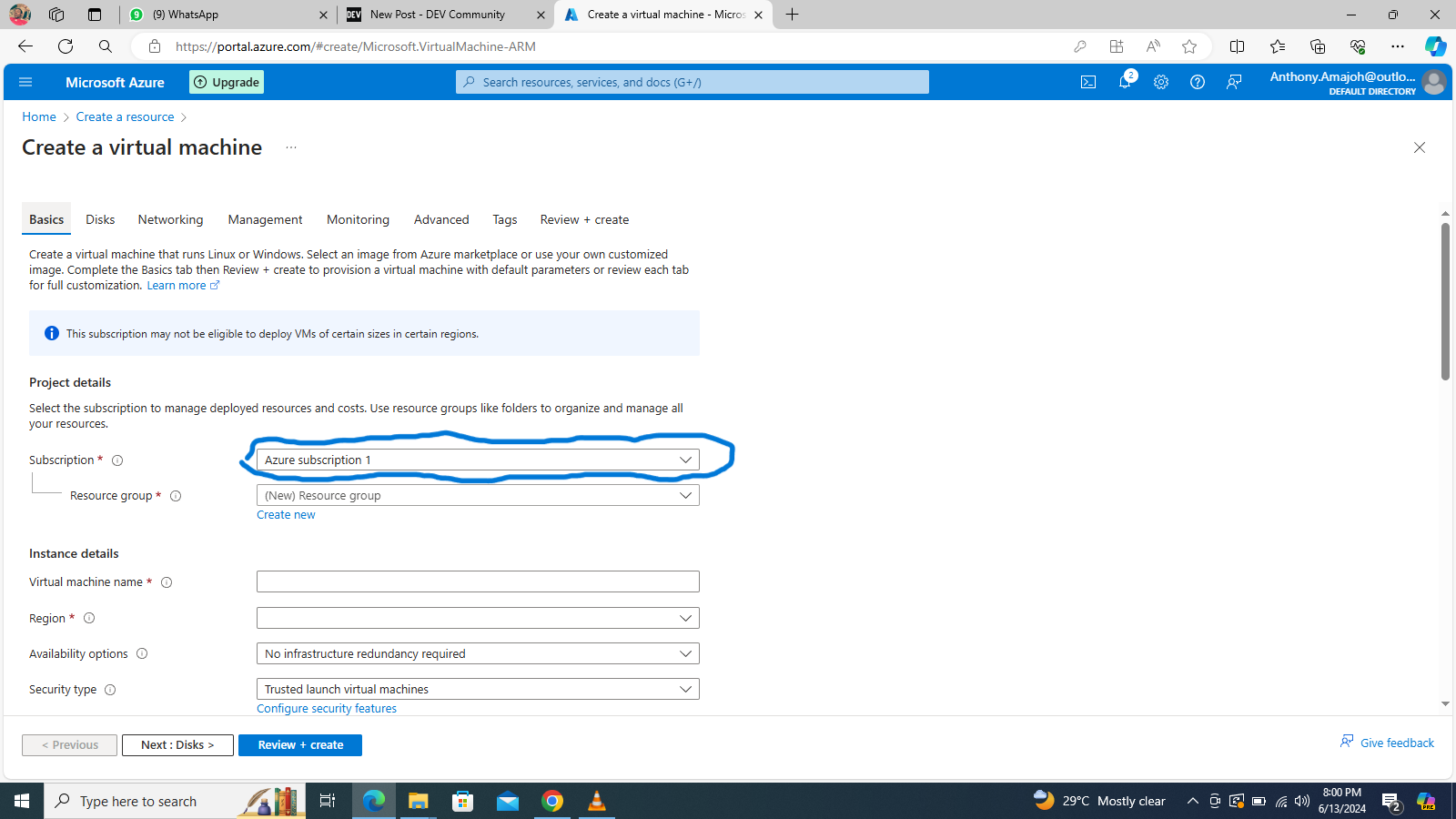
Task: Click the scrollbar down arrow
Action: [x=1445, y=703]
